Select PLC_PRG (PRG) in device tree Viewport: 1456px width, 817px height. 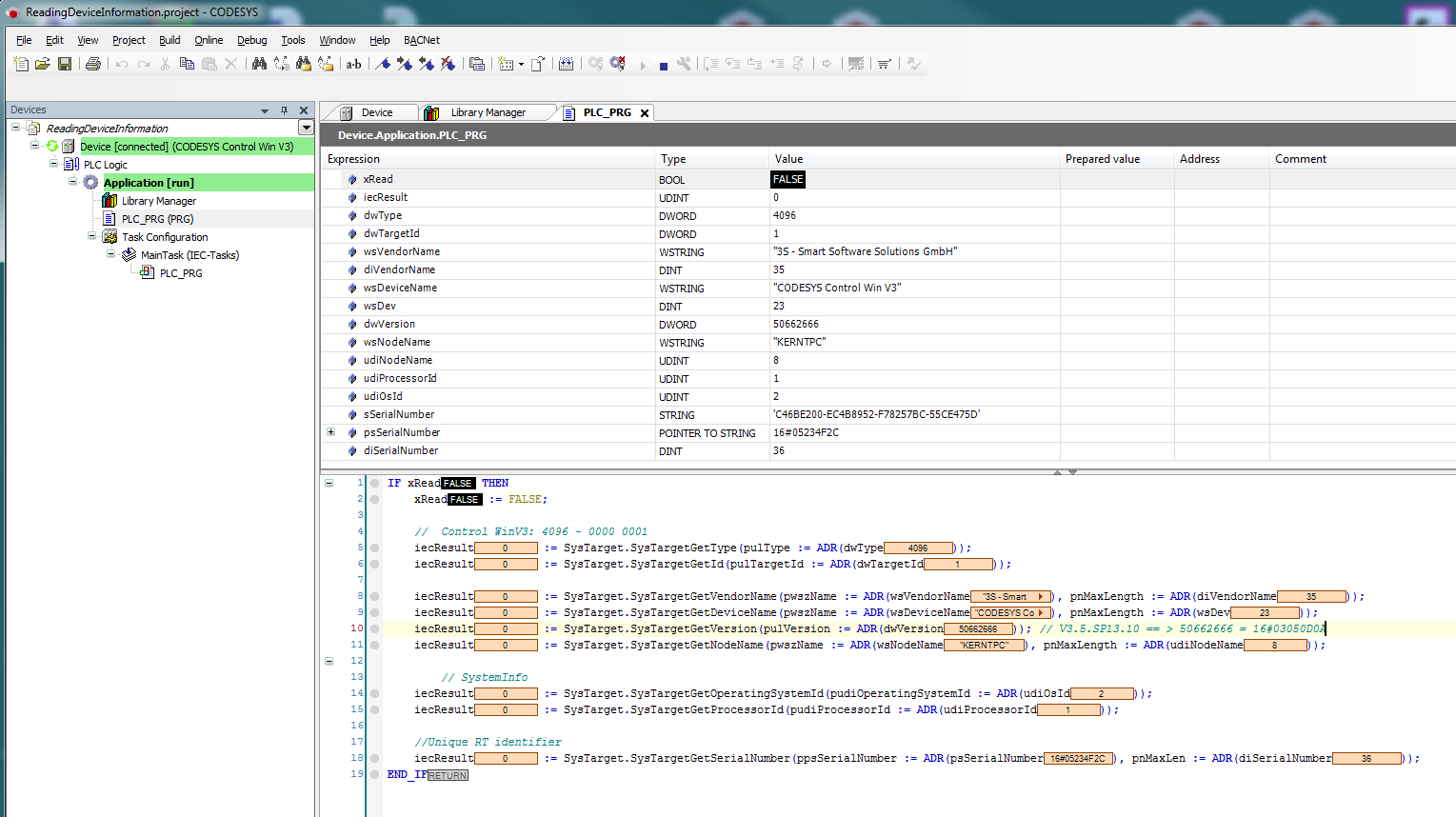(x=157, y=219)
